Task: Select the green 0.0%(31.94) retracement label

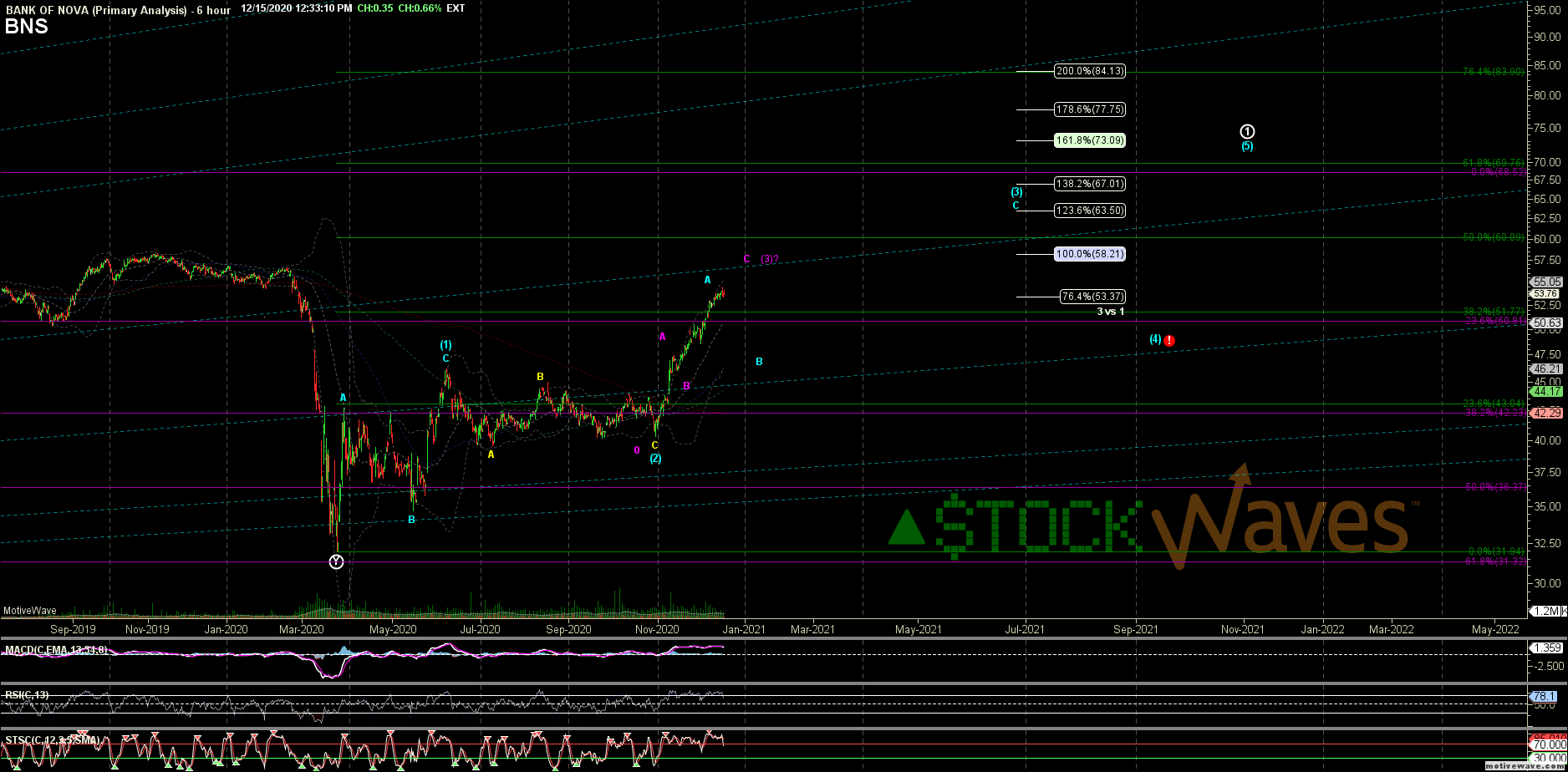Action: (1498, 551)
